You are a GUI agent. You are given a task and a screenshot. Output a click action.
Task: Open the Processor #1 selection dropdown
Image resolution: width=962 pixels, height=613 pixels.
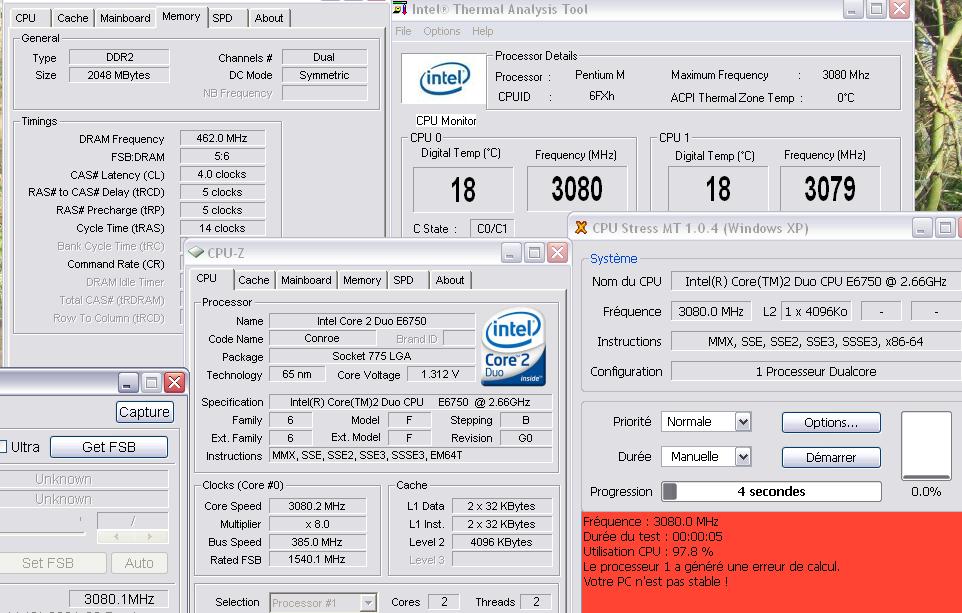(368, 602)
